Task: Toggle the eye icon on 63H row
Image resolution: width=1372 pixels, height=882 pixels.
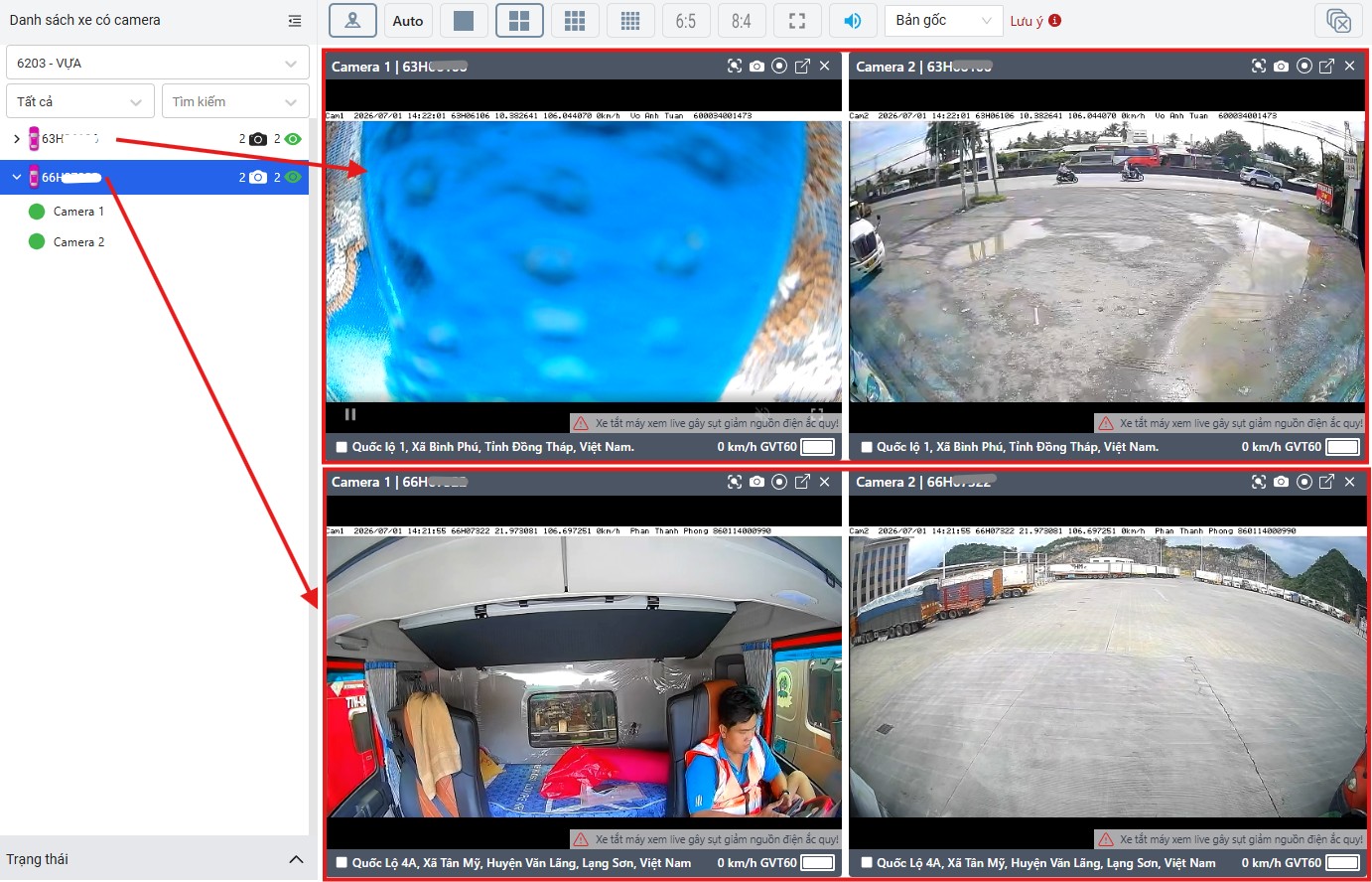Action: coord(293,139)
